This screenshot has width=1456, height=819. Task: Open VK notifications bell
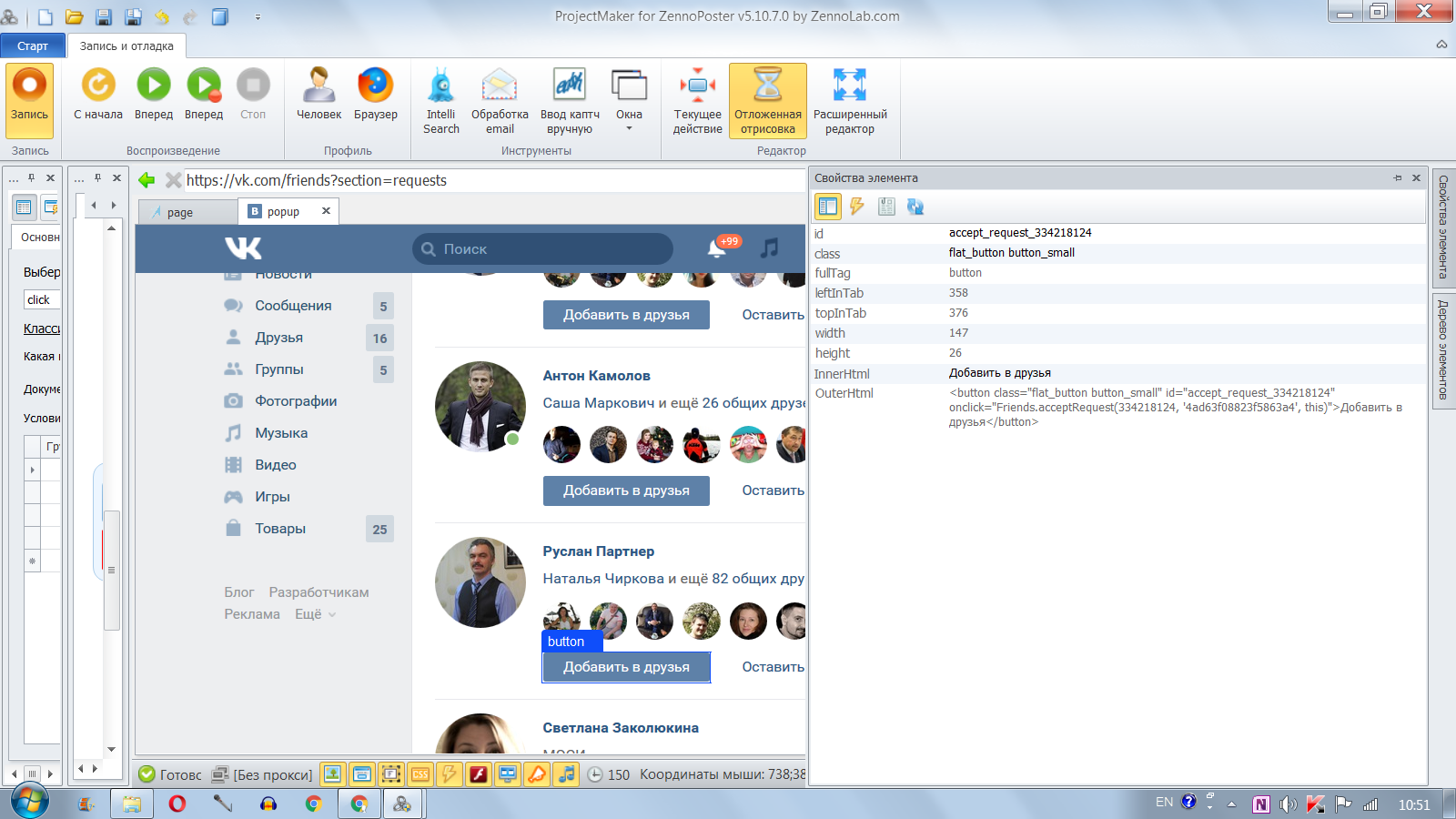717,248
